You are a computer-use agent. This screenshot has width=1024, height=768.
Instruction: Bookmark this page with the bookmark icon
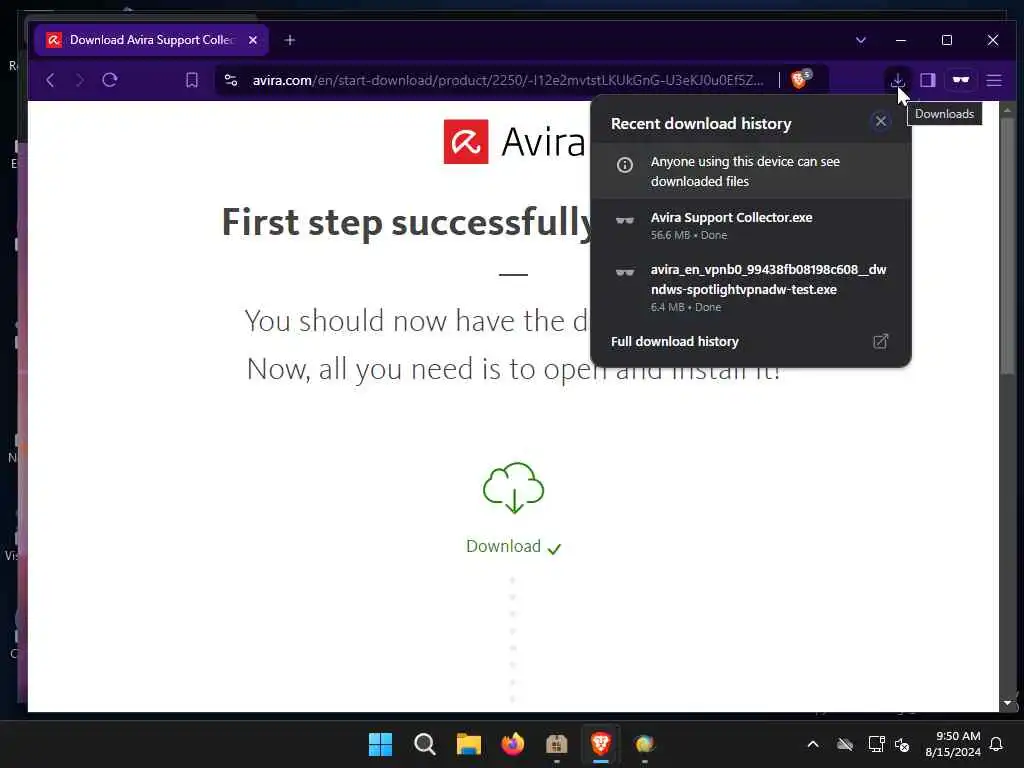point(191,80)
